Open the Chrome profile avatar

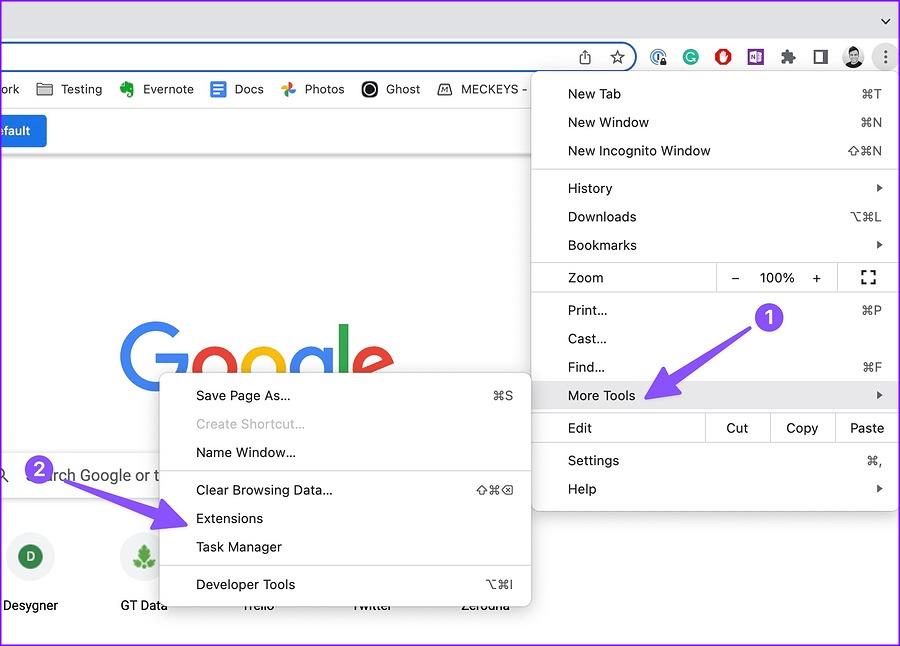pyautogui.click(x=852, y=57)
